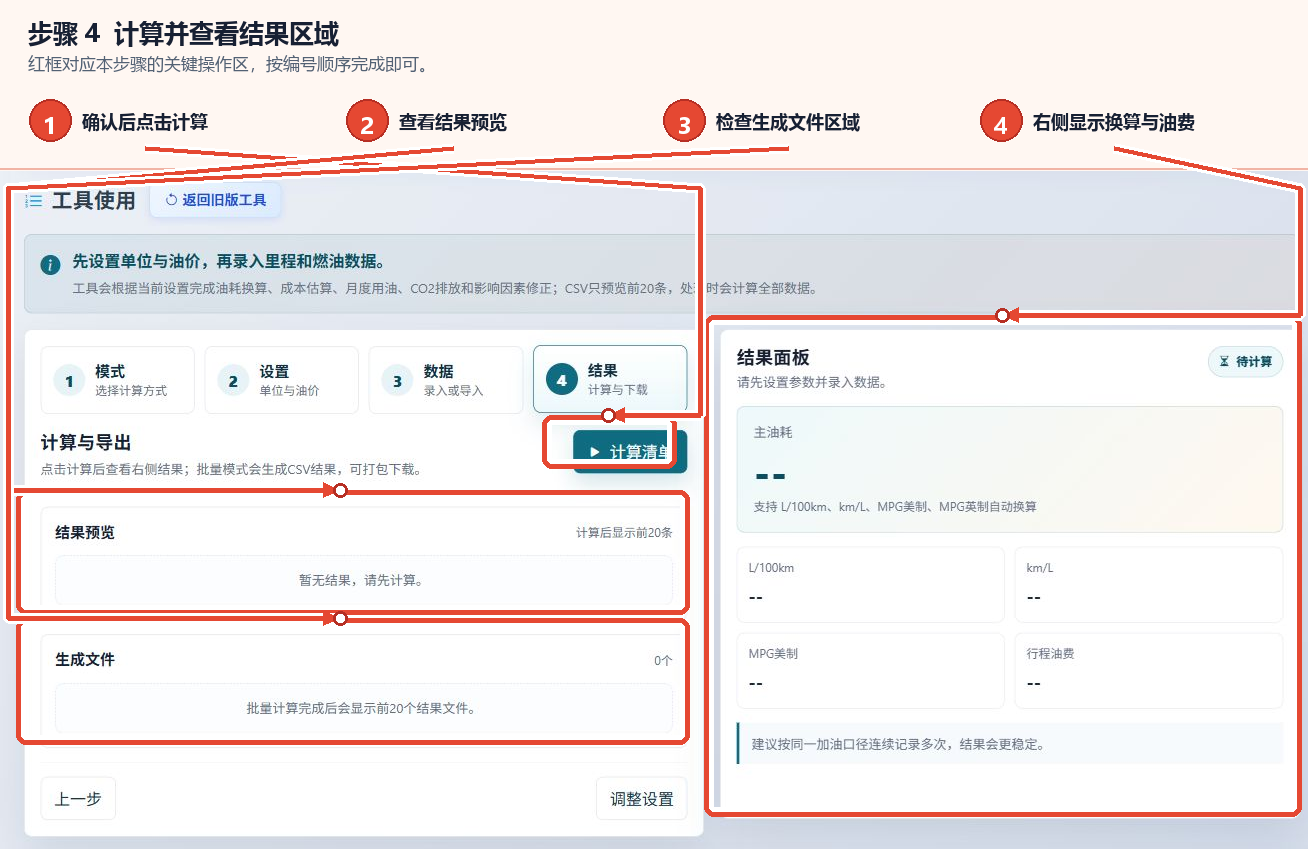The width and height of the screenshot is (1308, 849).
Task: Click 批量计算完成后会显示前20个结果文件 text
Action: 364,708
